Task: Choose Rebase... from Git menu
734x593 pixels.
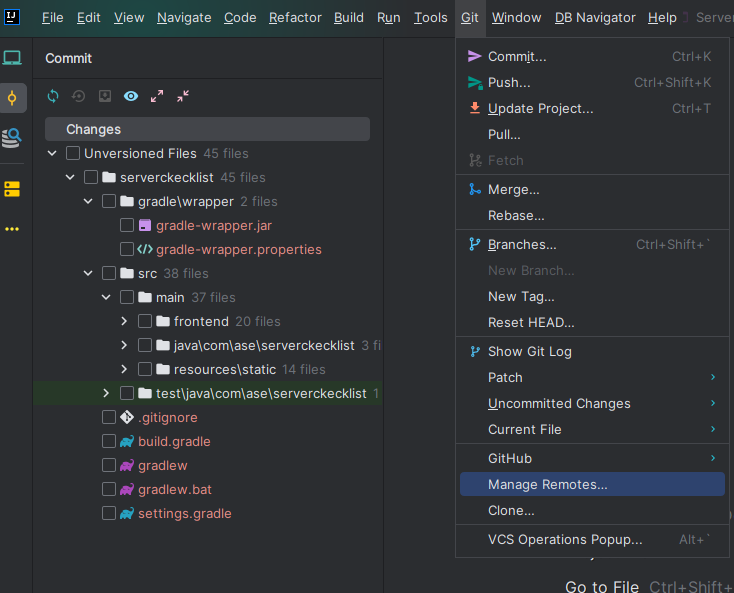Action: click(x=592, y=215)
